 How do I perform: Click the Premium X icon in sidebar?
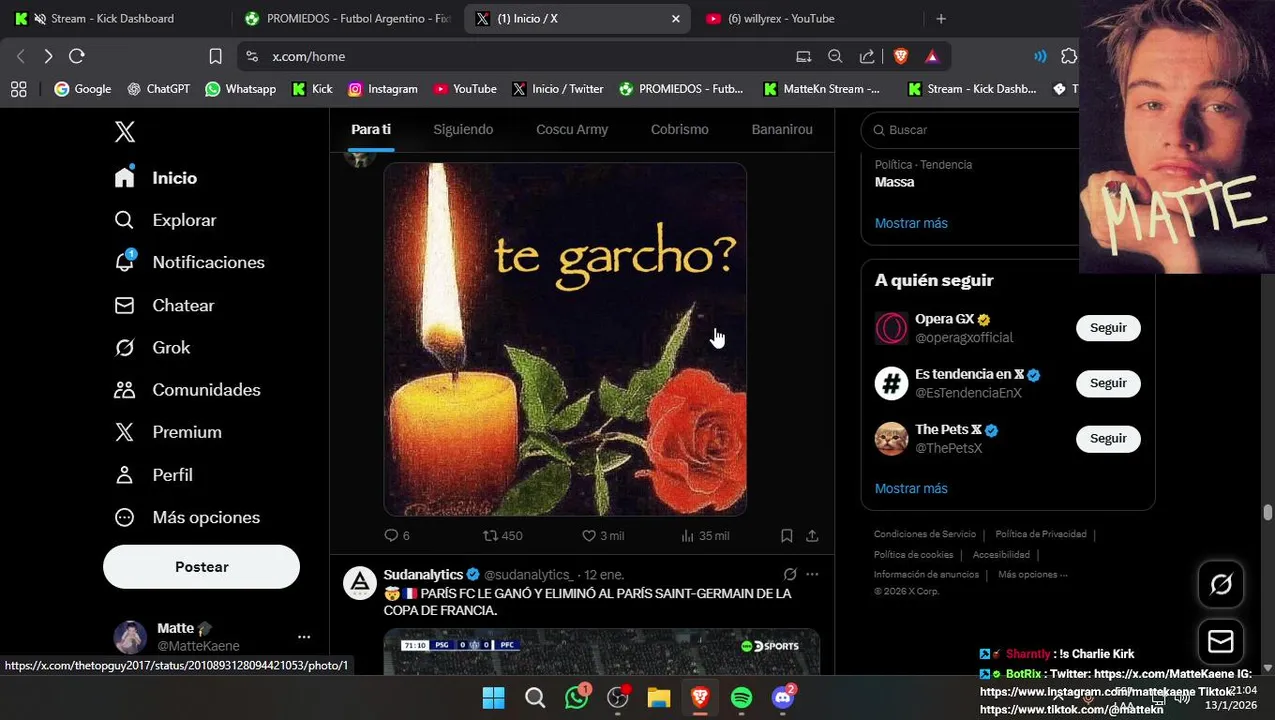tap(124, 432)
